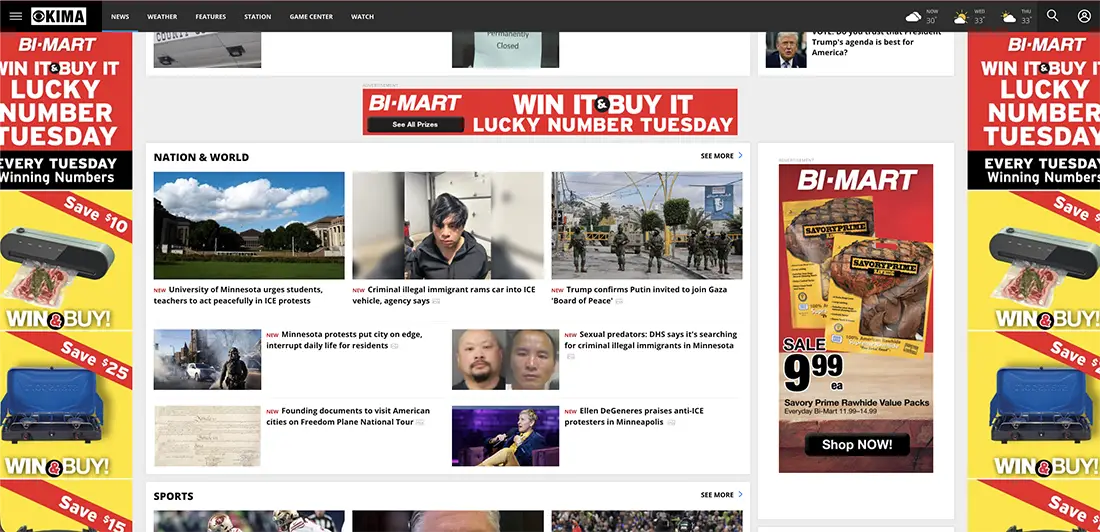1100x532 pixels.
Task: Click the KIMA station logo
Action: pyautogui.click(x=59, y=16)
